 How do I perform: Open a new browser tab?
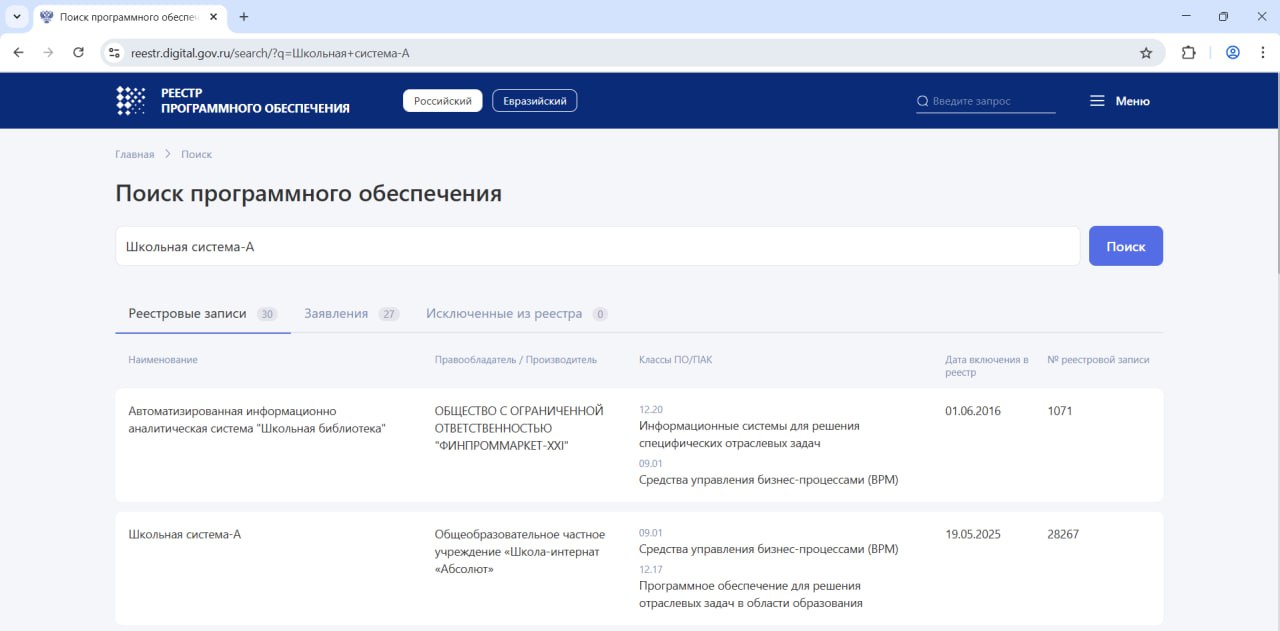[x=244, y=17]
